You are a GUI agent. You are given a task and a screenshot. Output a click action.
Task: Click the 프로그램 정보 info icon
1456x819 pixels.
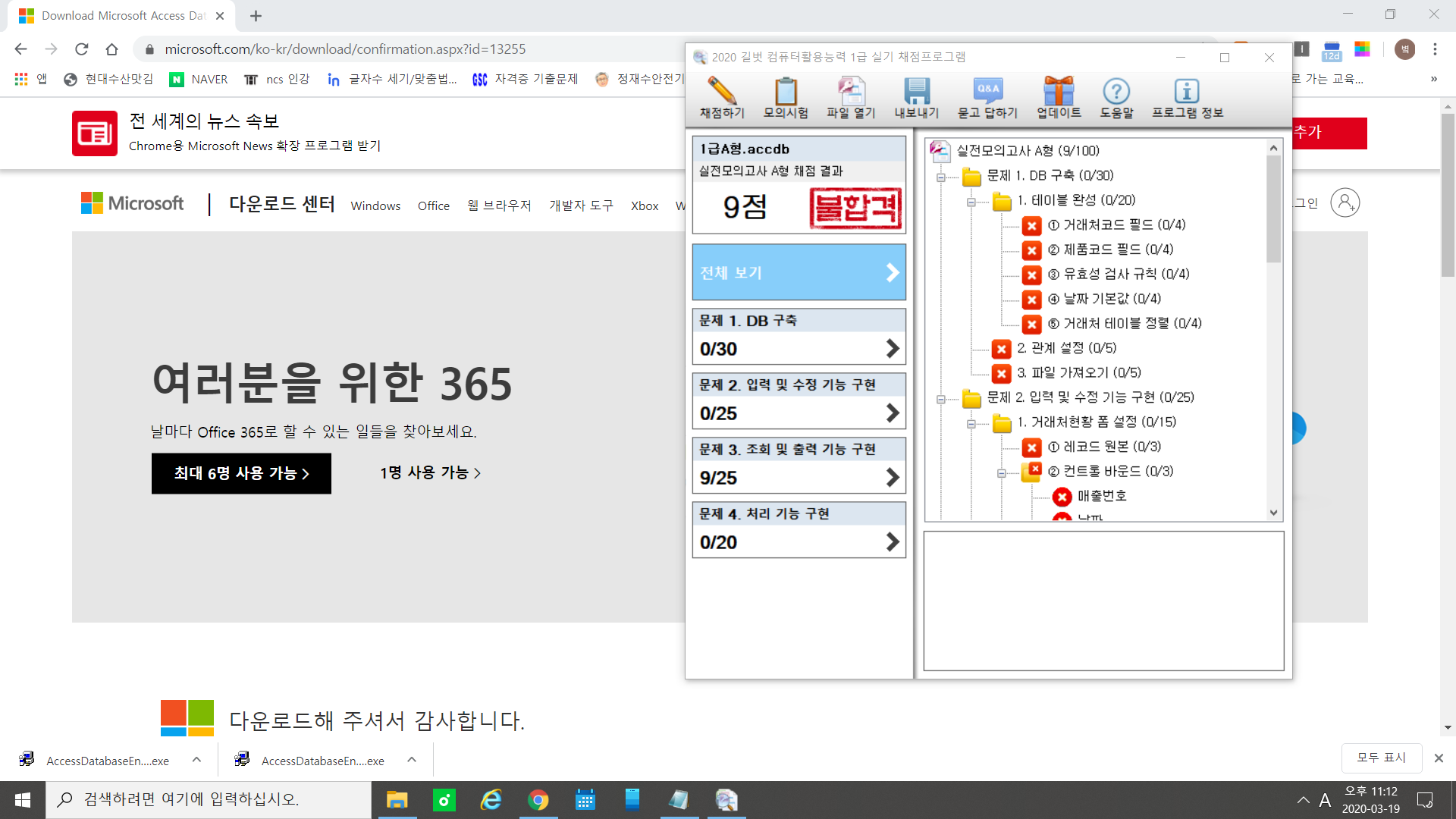[1187, 92]
